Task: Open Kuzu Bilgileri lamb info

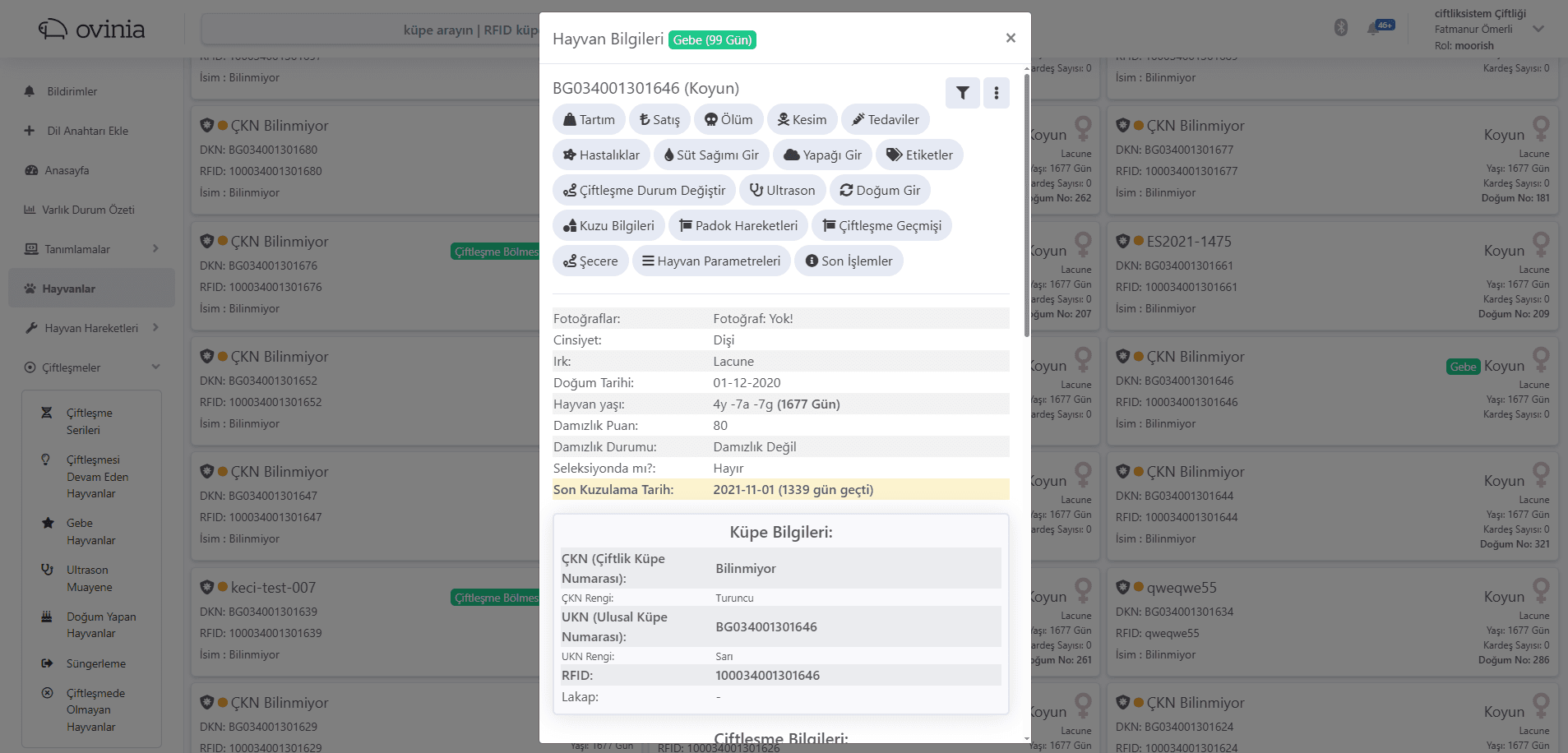Action: pyautogui.click(x=608, y=225)
